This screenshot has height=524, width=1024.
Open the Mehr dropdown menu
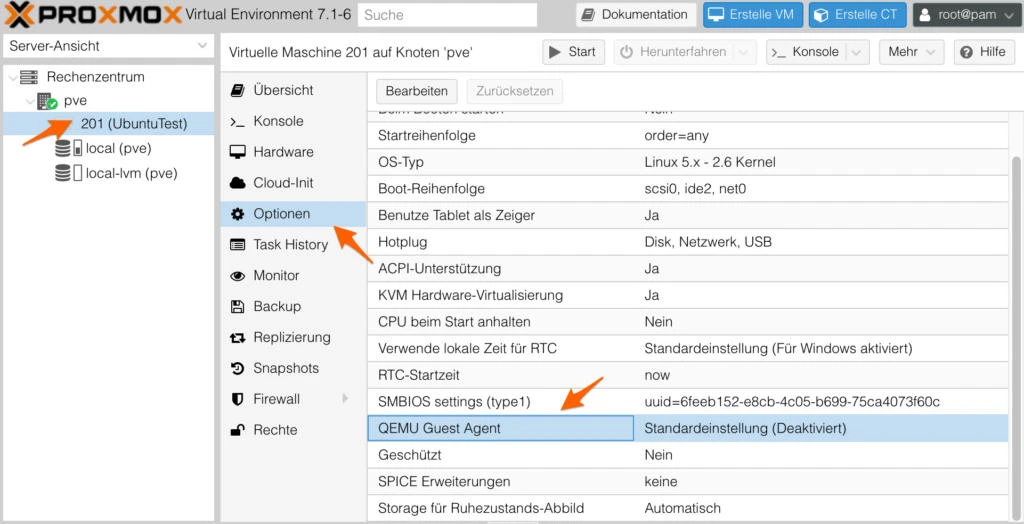pos(911,52)
